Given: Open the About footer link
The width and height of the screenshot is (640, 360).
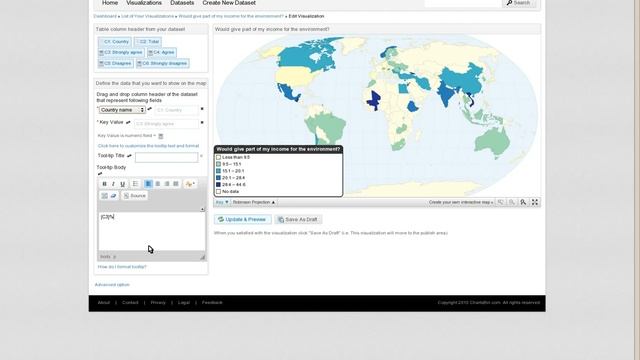Looking at the screenshot, I should tap(104, 303).
